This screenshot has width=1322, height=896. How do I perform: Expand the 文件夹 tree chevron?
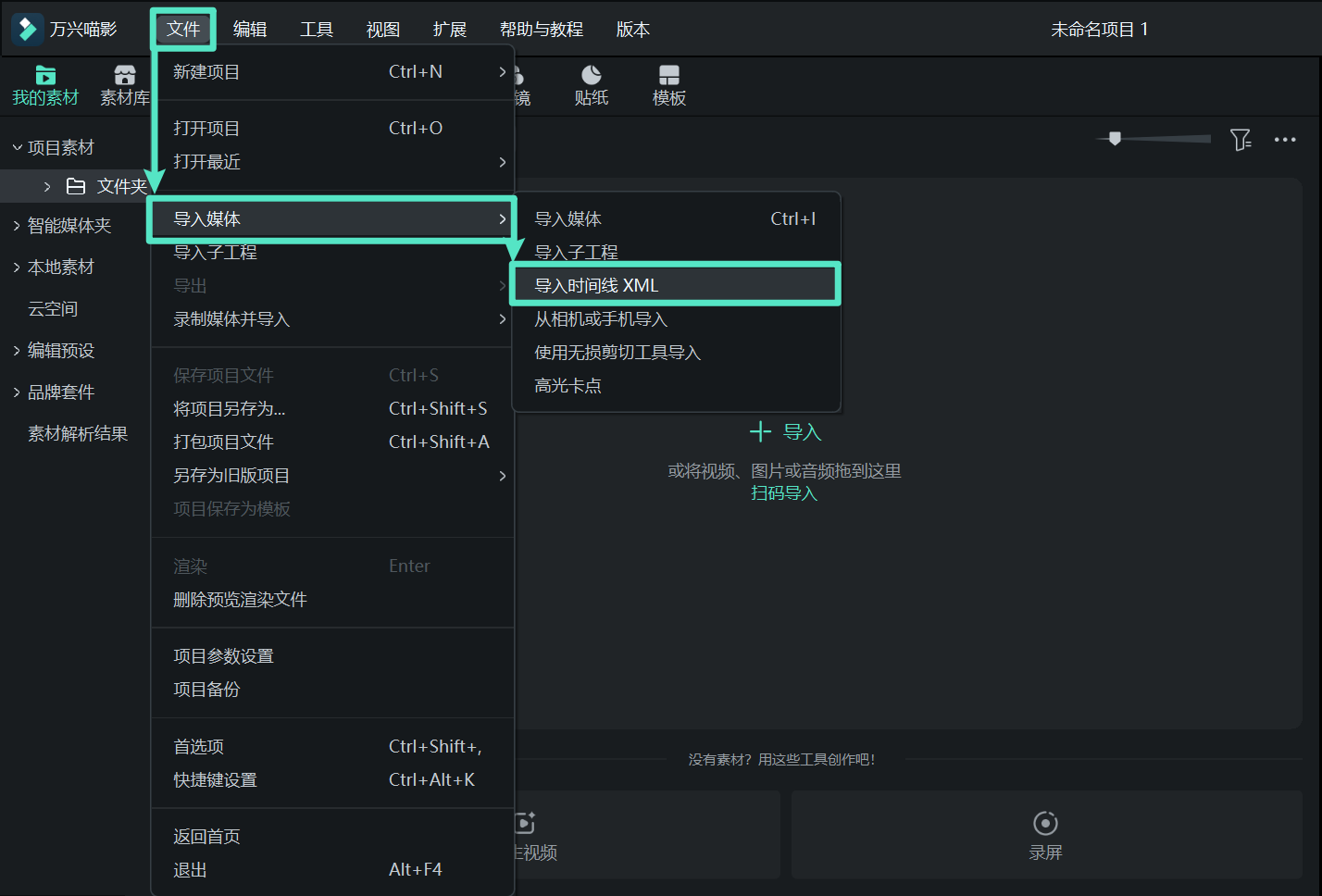point(47,187)
